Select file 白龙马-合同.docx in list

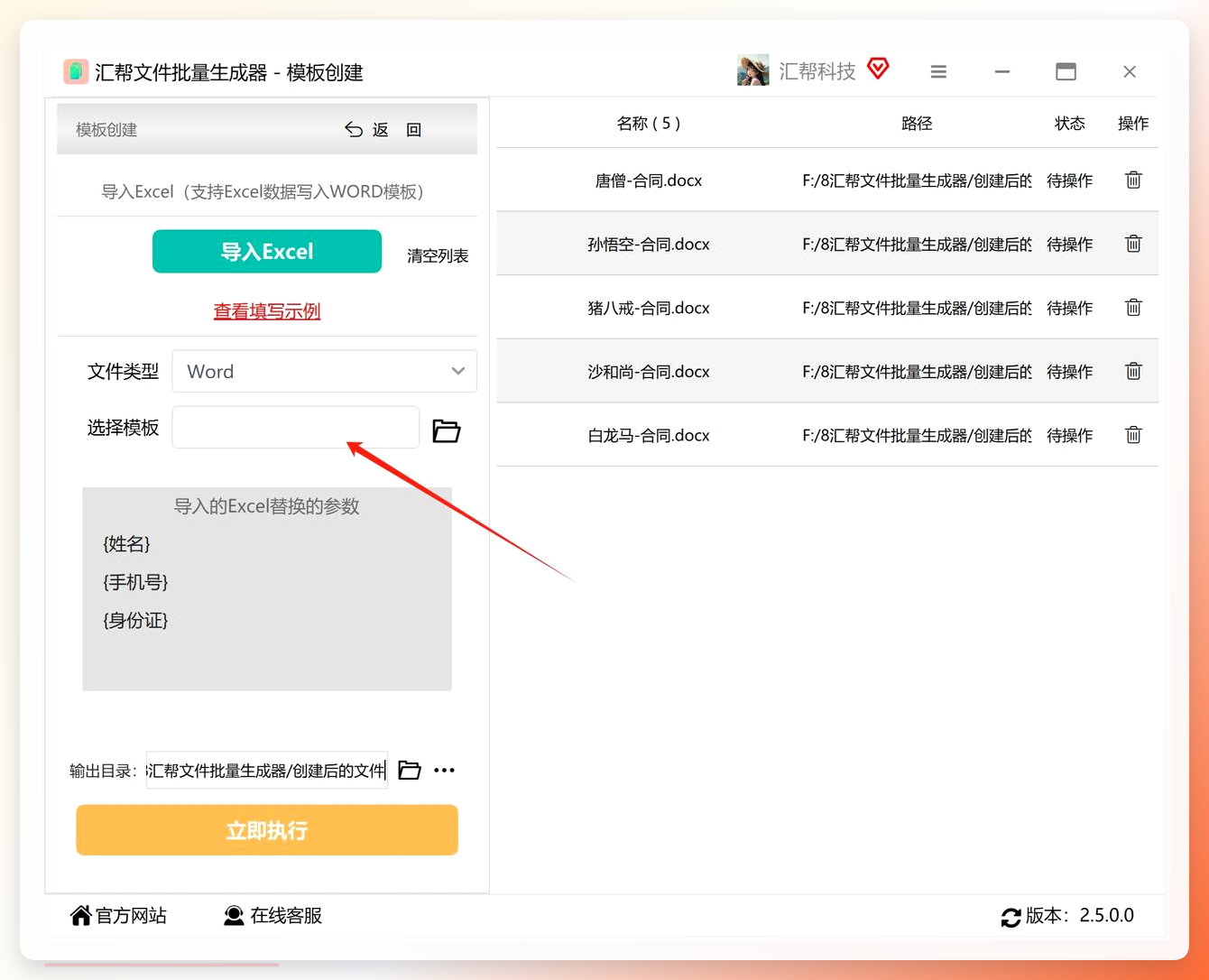click(x=648, y=435)
